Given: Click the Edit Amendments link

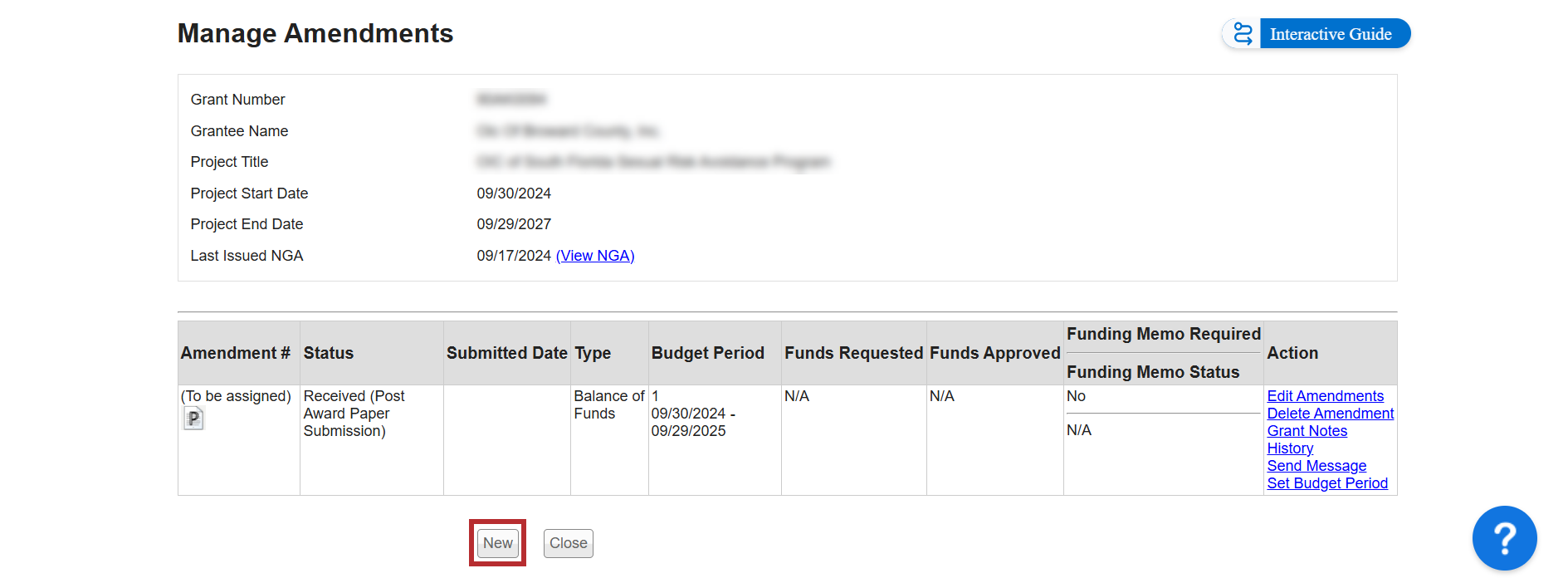Looking at the screenshot, I should 1325,396.
